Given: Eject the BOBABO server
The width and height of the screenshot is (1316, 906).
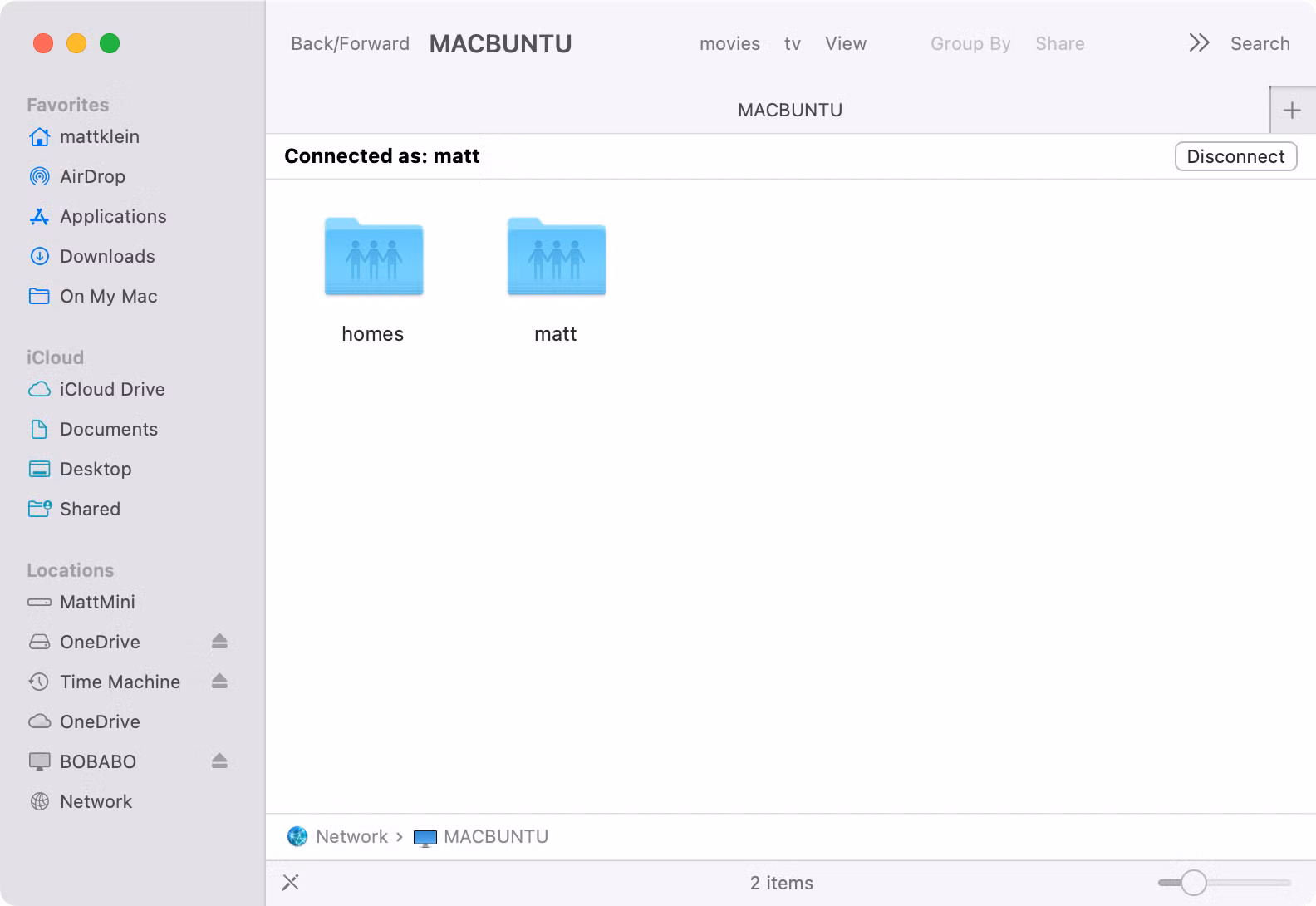Looking at the screenshot, I should [219, 761].
